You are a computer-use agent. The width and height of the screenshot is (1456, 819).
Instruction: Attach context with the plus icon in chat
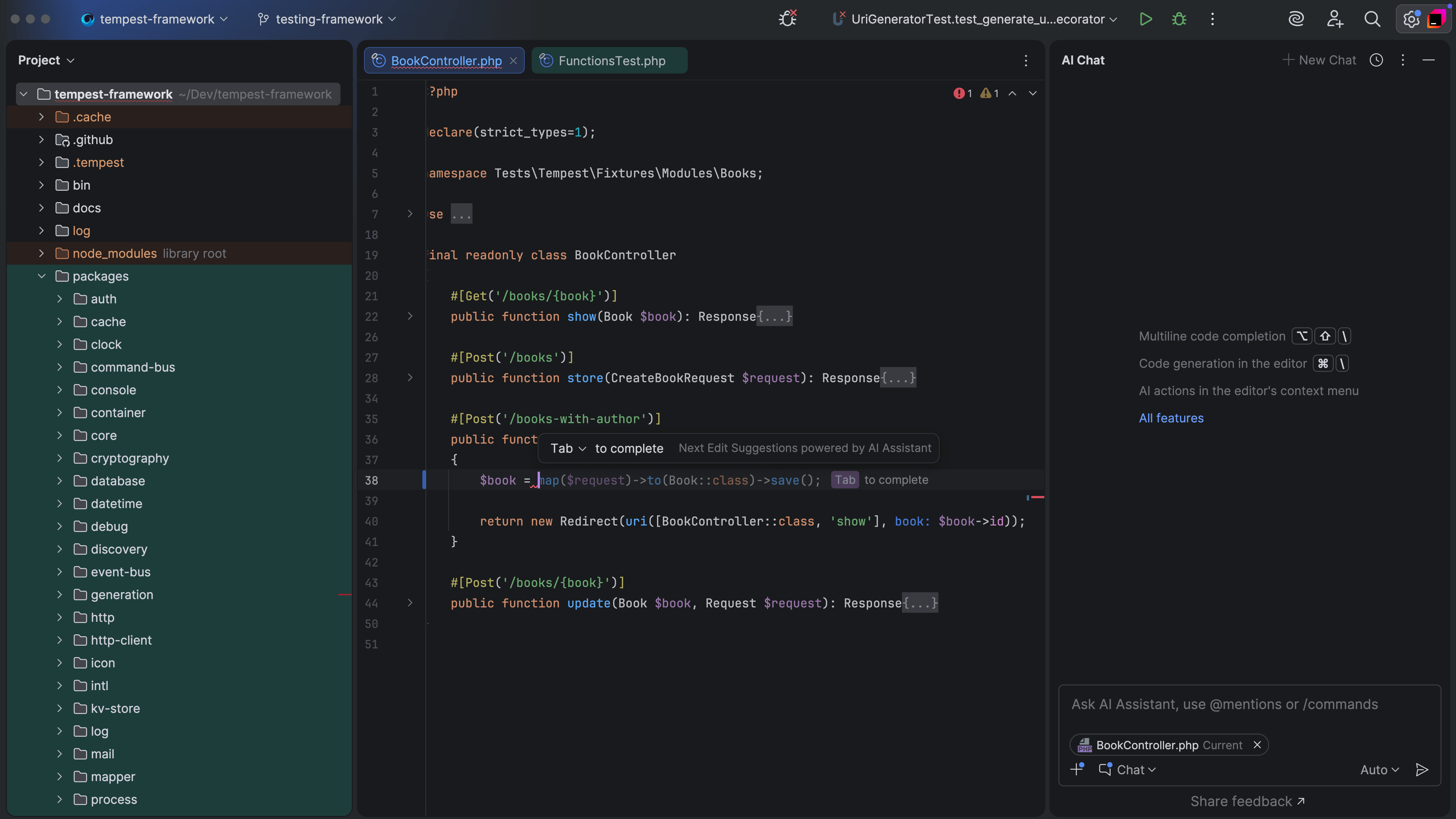[x=1077, y=769]
